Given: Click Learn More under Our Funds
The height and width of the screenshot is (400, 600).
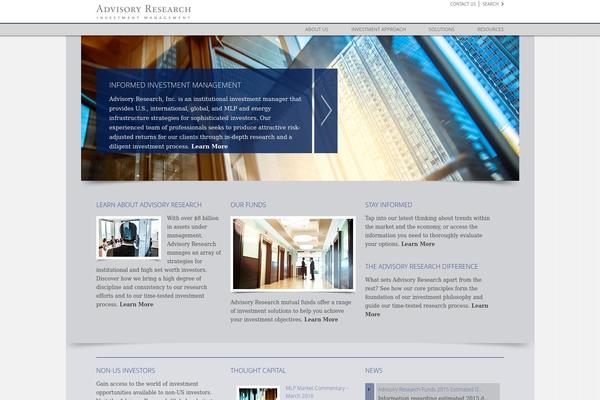Looking at the screenshot, I should tap(321, 319).
